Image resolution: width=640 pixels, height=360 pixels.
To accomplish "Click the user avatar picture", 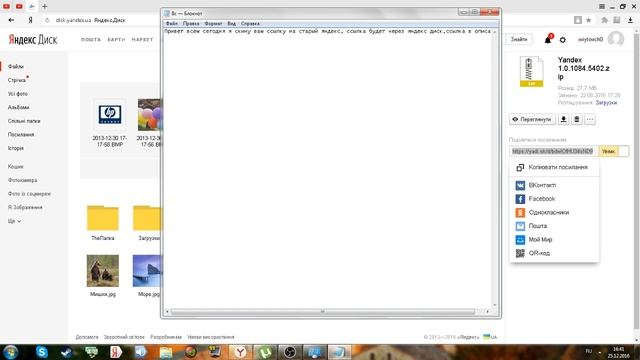I will tap(616, 39).
